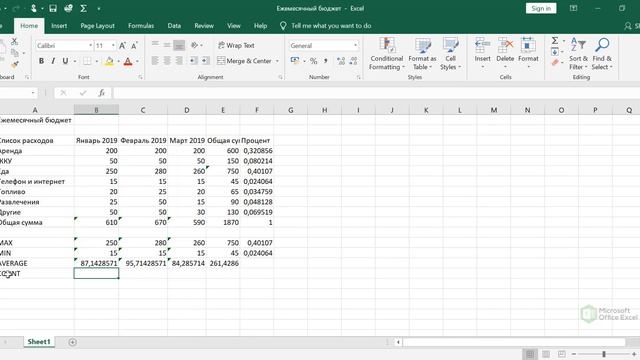This screenshot has height=360, width=640.
Task: Click the AutoSum sigma in the title bar
Action: coord(84,8)
